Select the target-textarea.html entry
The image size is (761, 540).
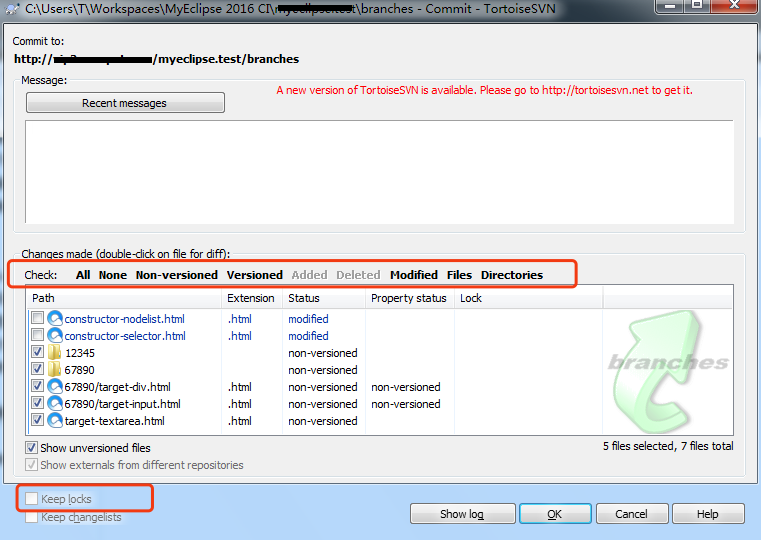click(115, 421)
